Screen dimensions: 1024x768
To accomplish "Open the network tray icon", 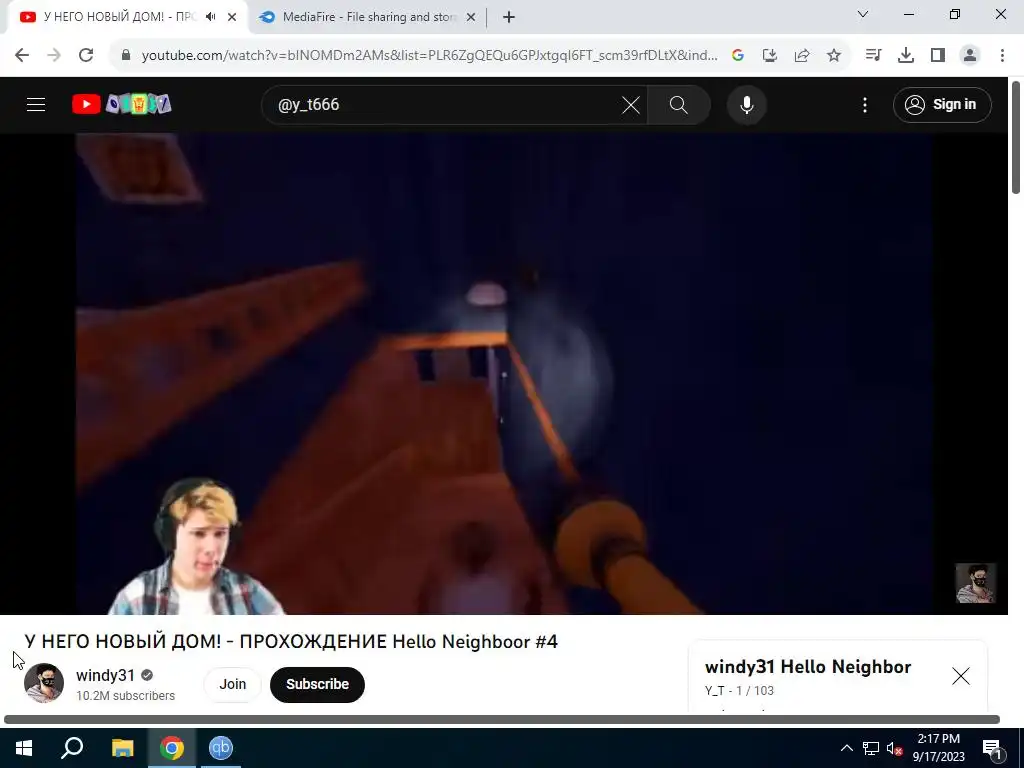I will tap(871, 748).
